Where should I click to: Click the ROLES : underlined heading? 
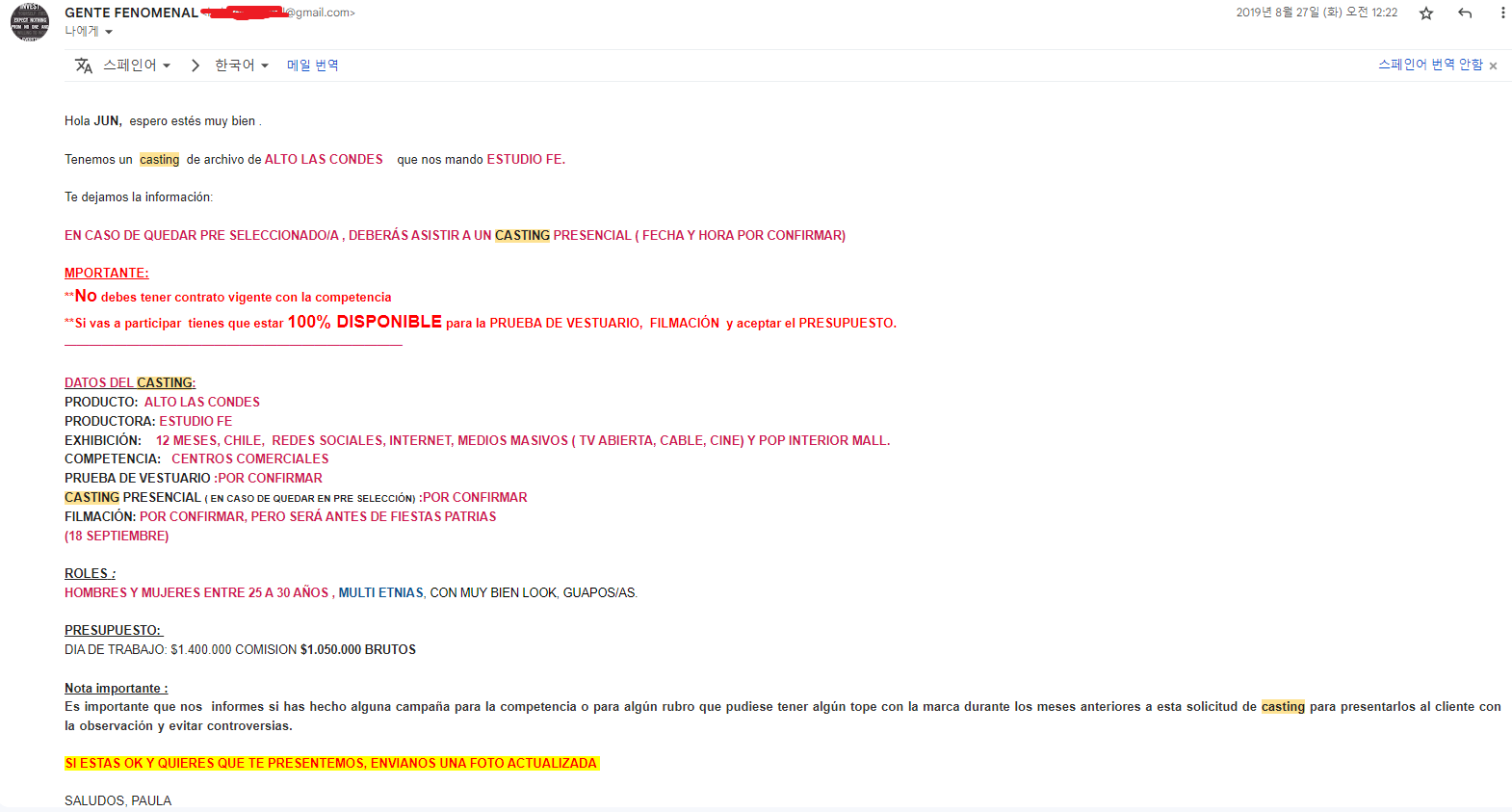[x=91, y=574]
